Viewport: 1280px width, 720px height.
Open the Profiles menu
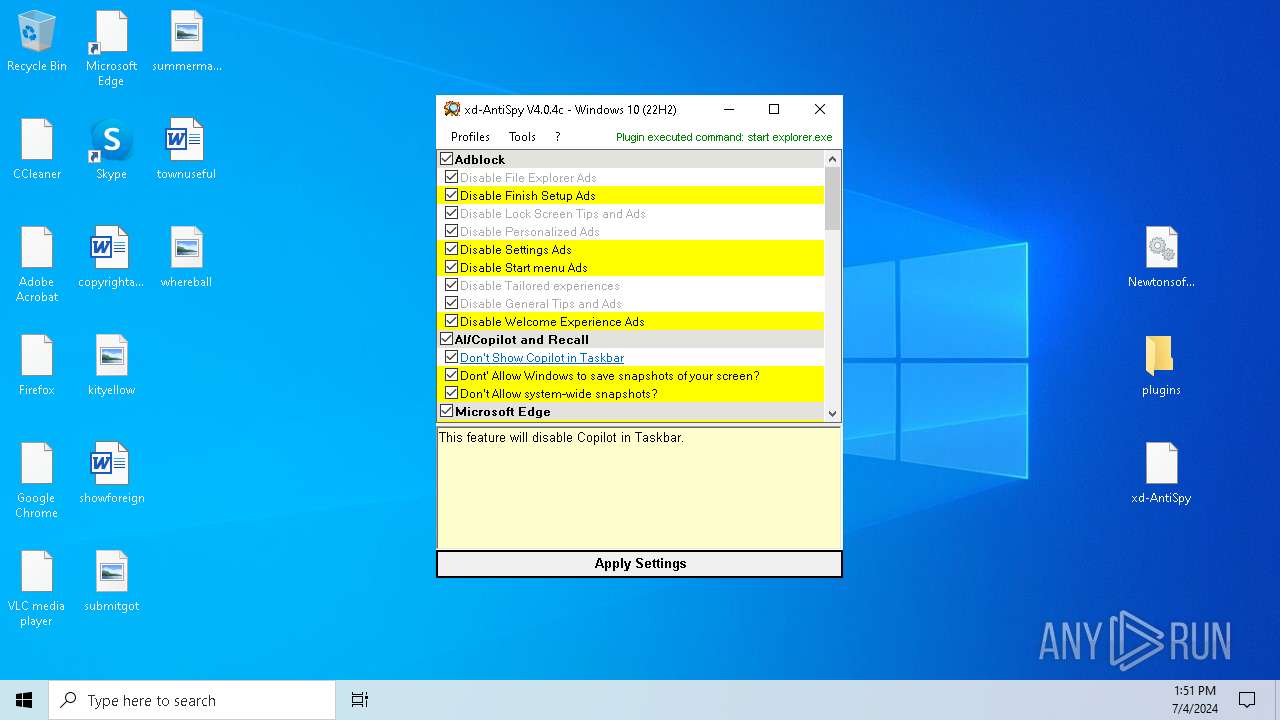pos(470,137)
